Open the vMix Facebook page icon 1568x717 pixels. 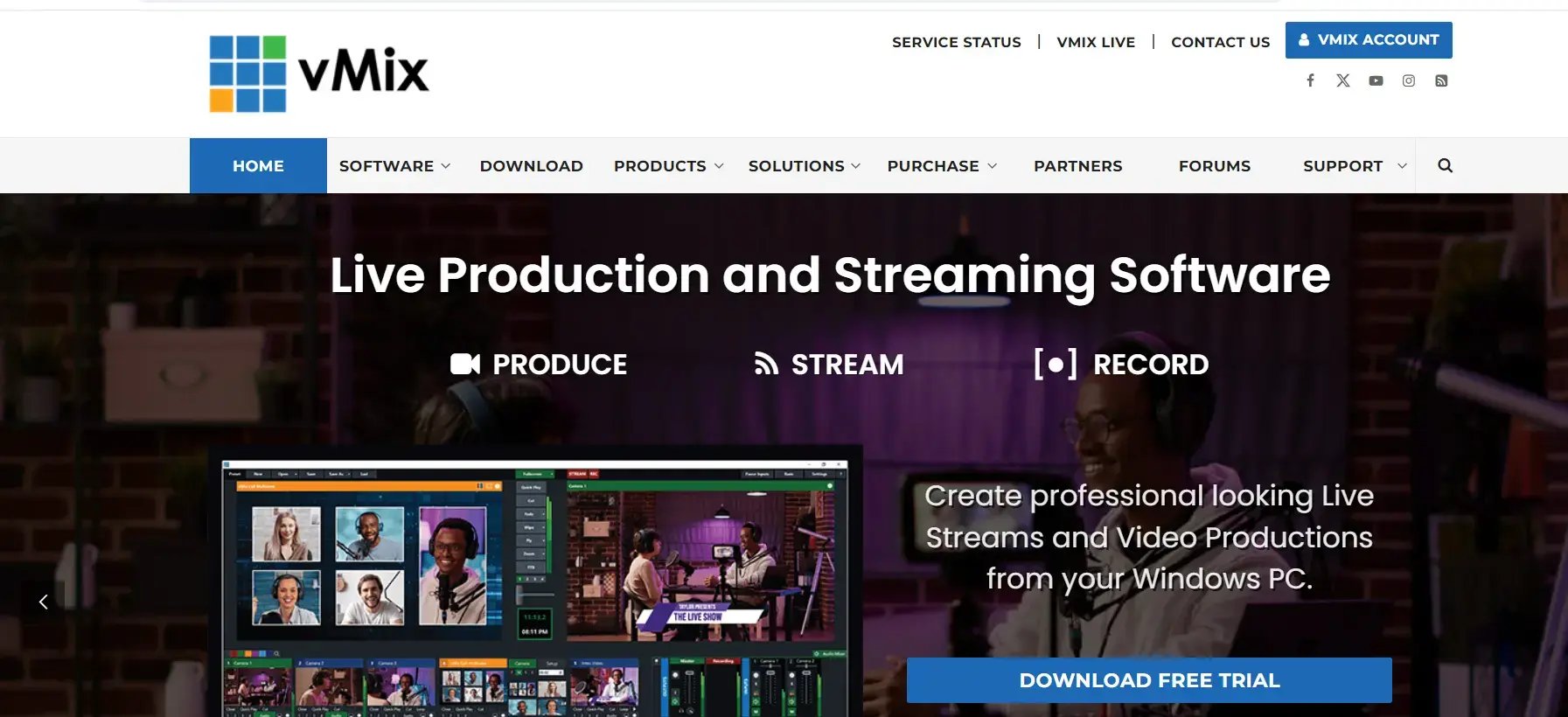tap(1310, 80)
